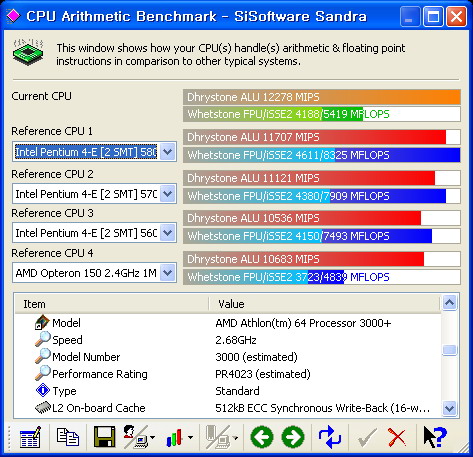Expand the Reference CPU 3 dropdown

pyautogui.click(x=168, y=233)
